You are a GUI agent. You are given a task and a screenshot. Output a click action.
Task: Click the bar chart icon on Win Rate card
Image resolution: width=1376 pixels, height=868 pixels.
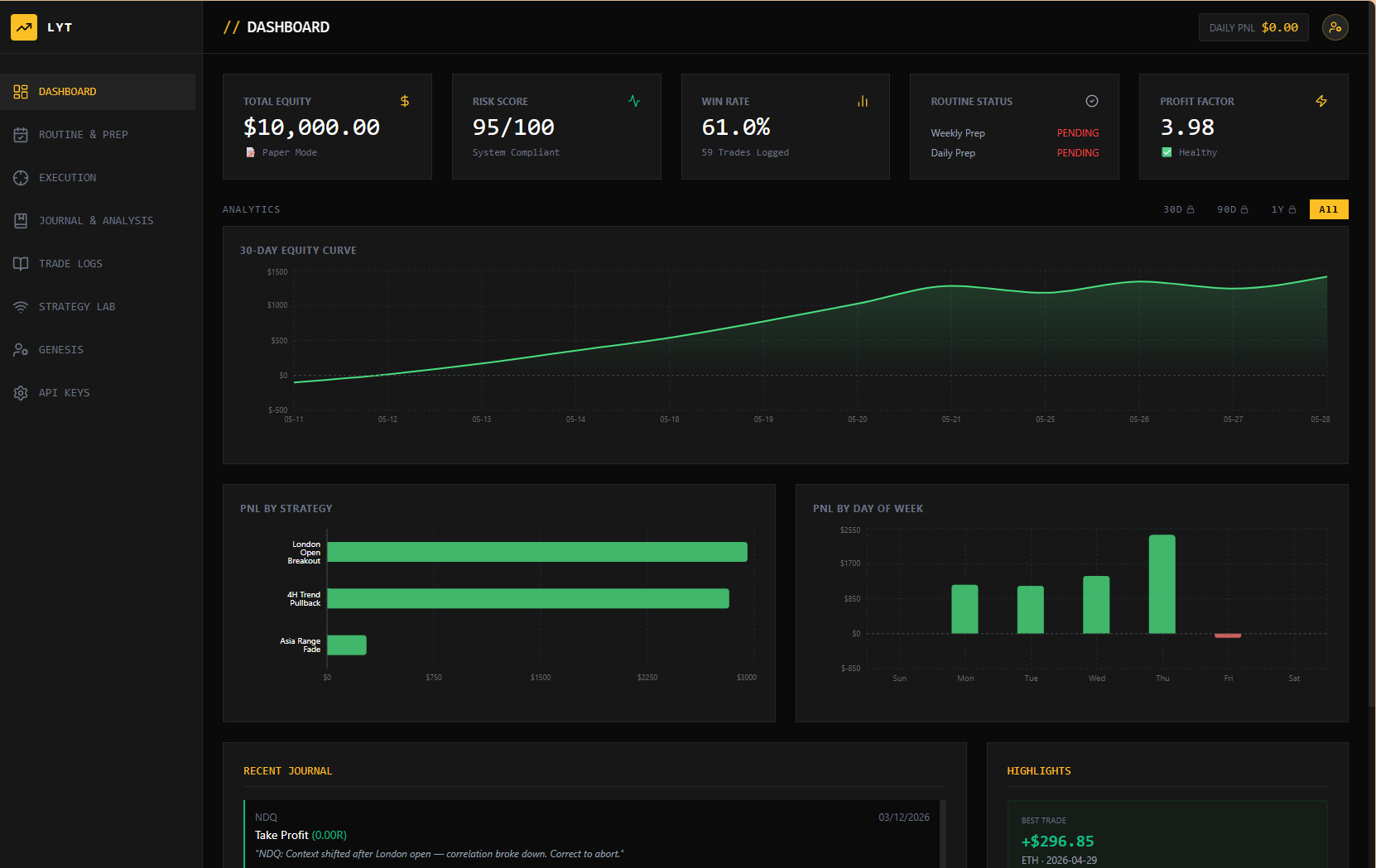click(x=863, y=101)
